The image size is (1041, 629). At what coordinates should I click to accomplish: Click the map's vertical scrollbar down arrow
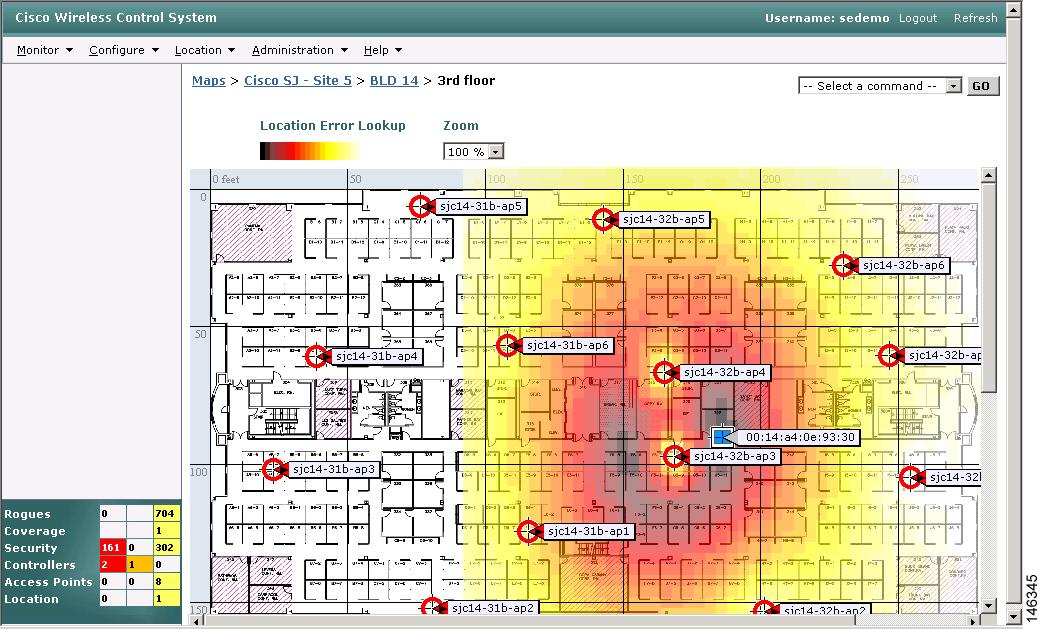coord(988,606)
